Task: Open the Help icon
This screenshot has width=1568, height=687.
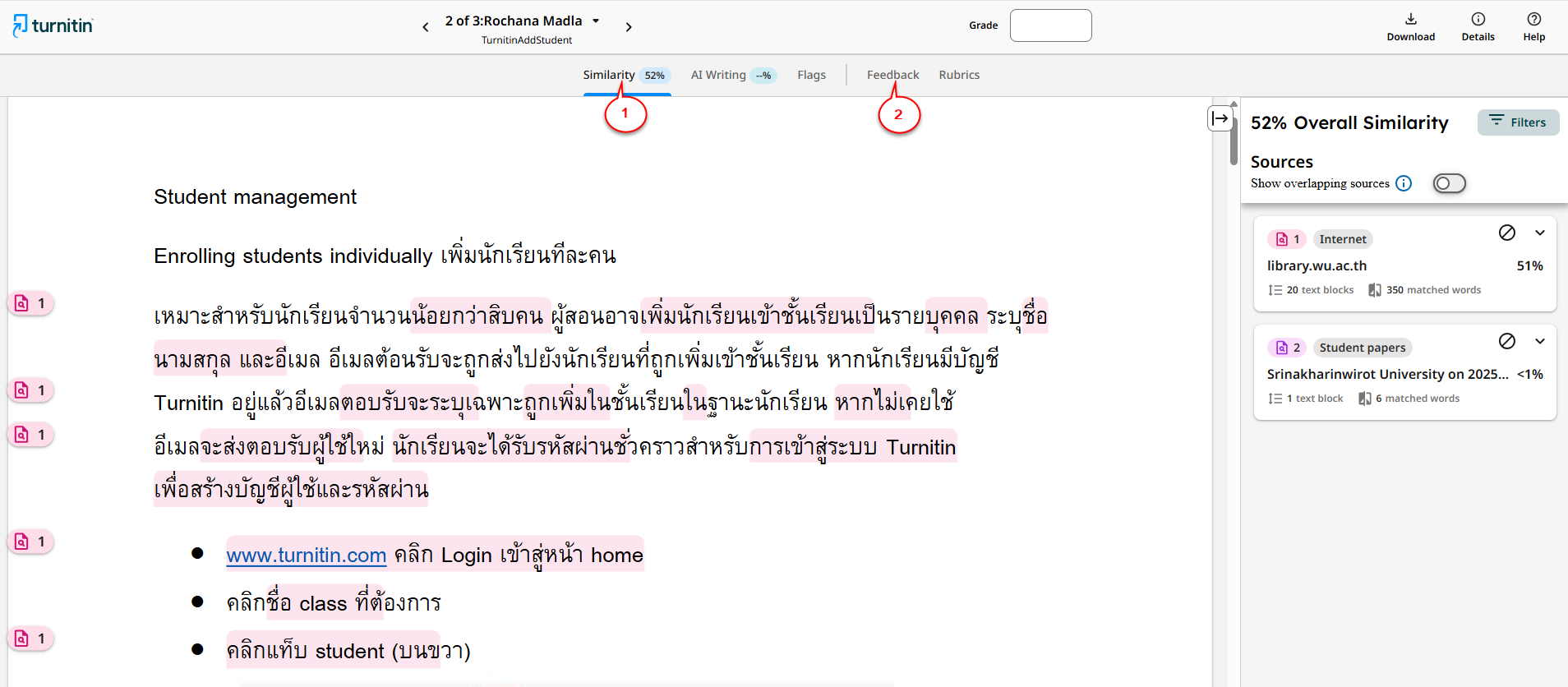Action: click(x=1533, y=20)
